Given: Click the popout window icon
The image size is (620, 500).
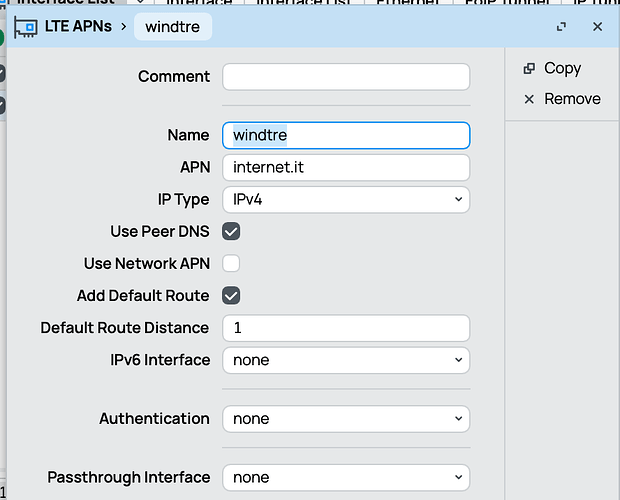Looking at the screenshot, I should point(561,27).
